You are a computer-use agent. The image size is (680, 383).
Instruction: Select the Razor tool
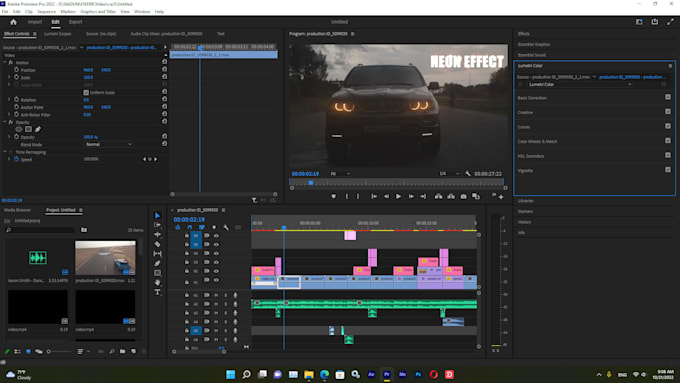157,244
